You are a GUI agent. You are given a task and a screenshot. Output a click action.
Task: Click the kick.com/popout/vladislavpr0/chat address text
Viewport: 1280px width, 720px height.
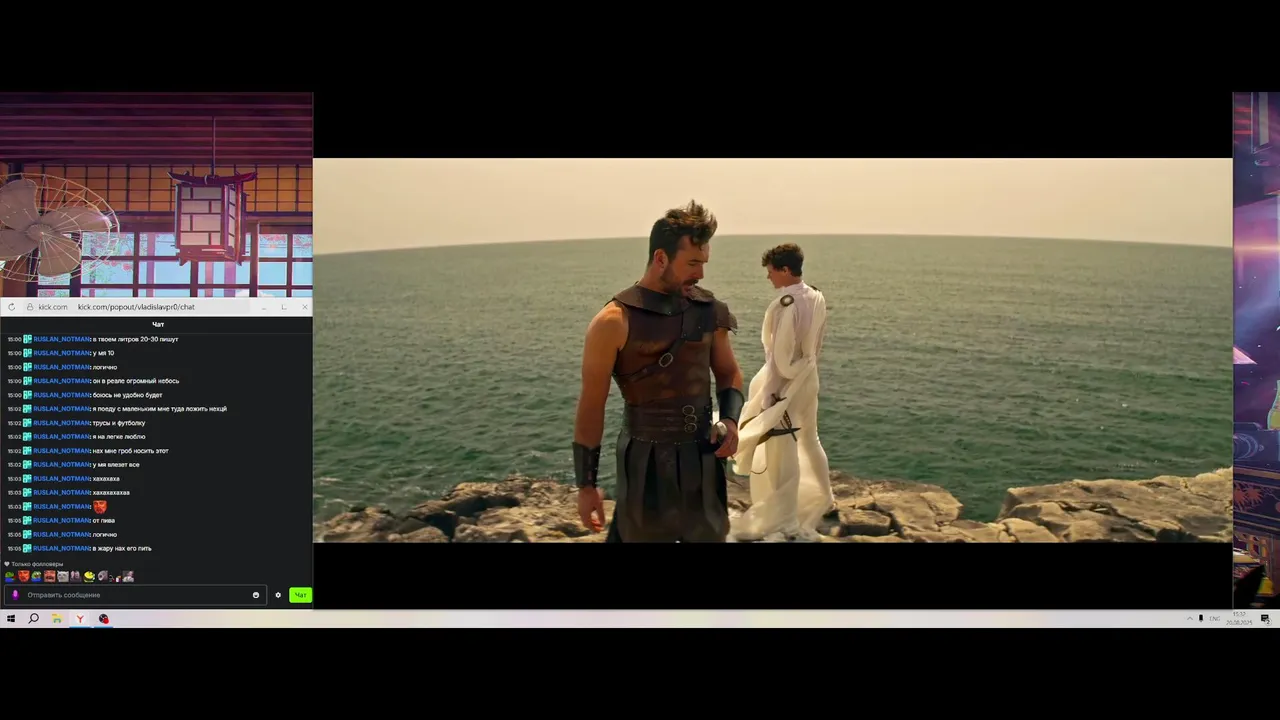pyautogui.click(x=136, y=307)
